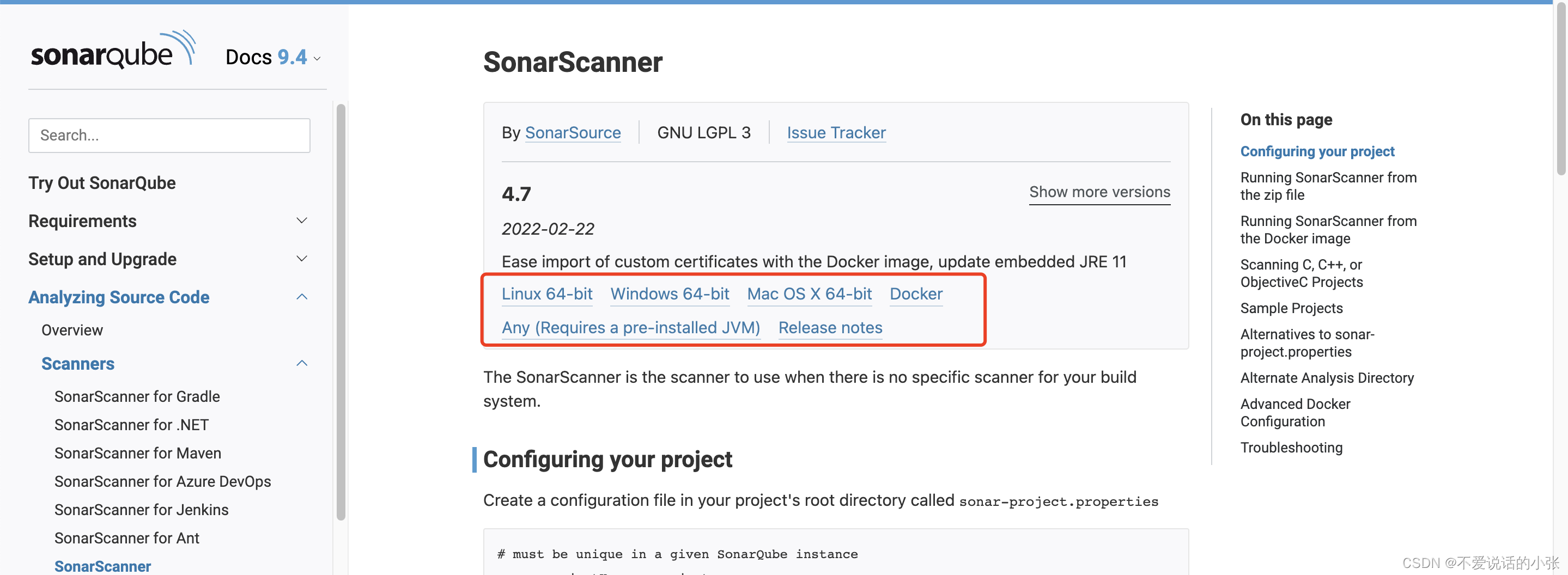
Task: Jump to Running SonarScanner from the zip file
Action: [1328, 186]
